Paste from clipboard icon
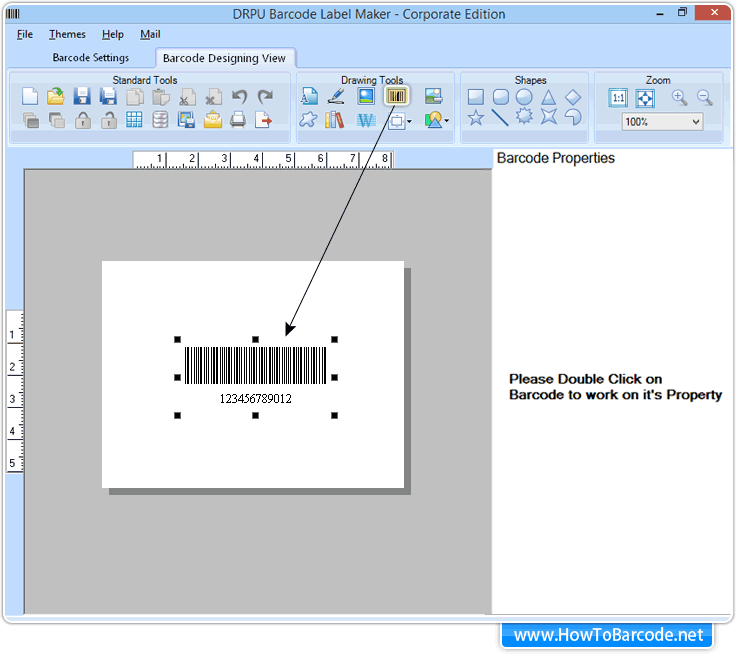The width and height of the screenshot is (736, 655). coord(161,97)
